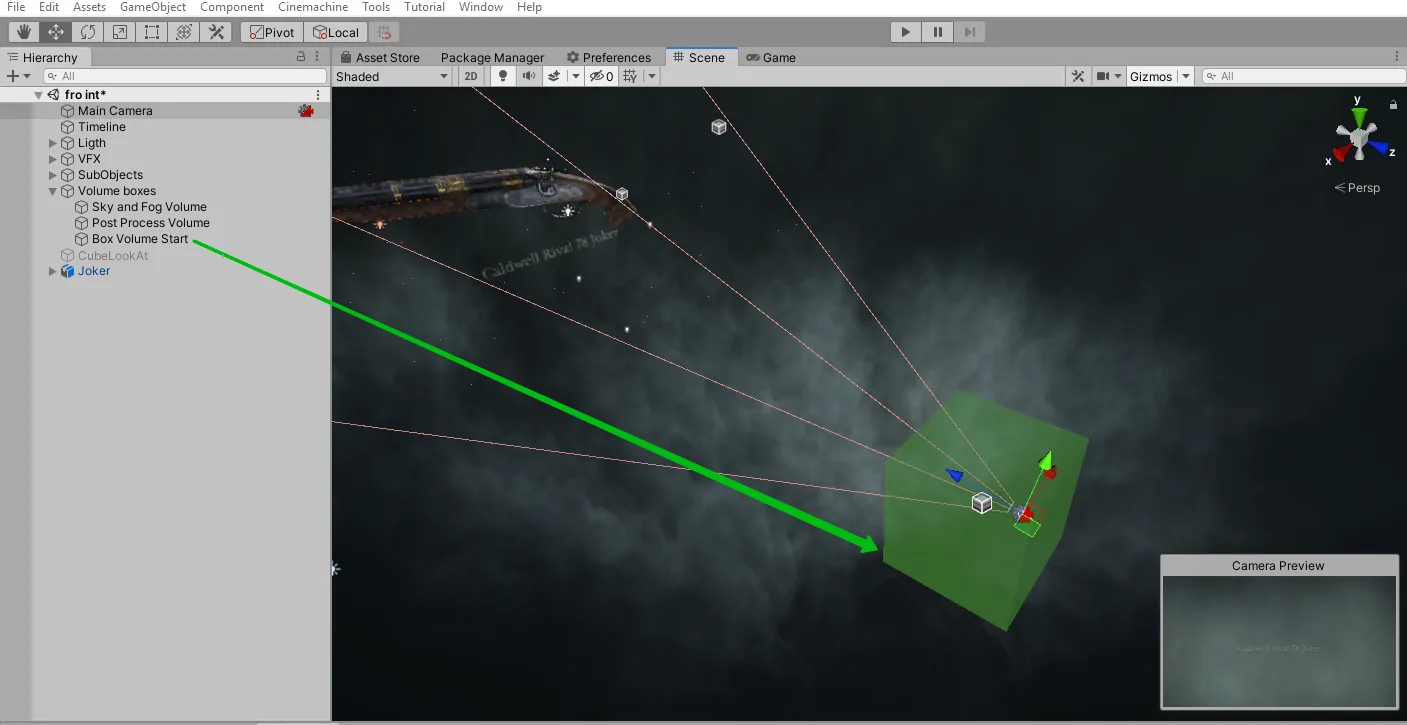The image size is (1407, 725).
Task: Open the Cinemachine menu
Action: pyautogui.click(x=313, y=7)
